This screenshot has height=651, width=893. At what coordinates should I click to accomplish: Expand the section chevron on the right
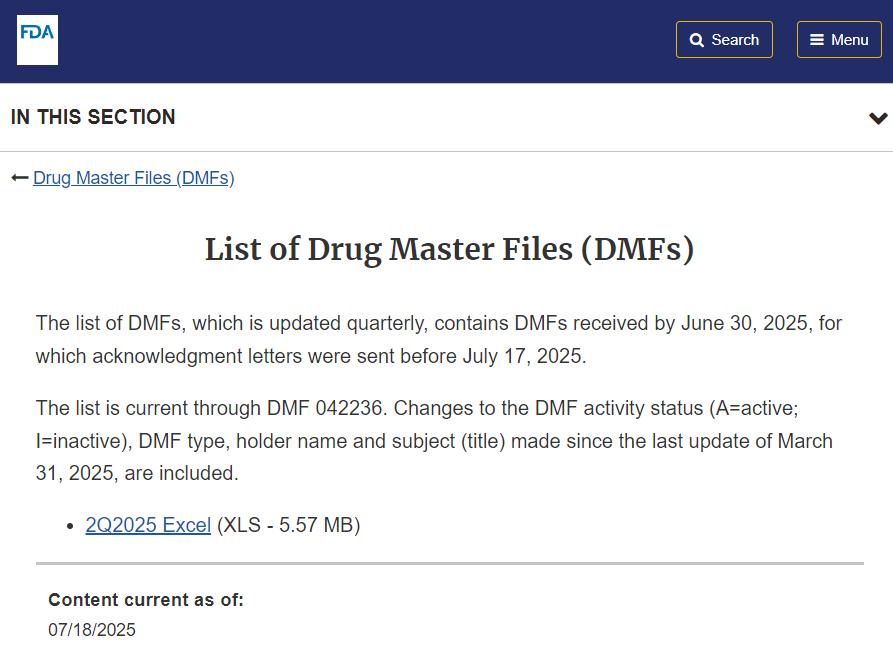pos(878,118)
